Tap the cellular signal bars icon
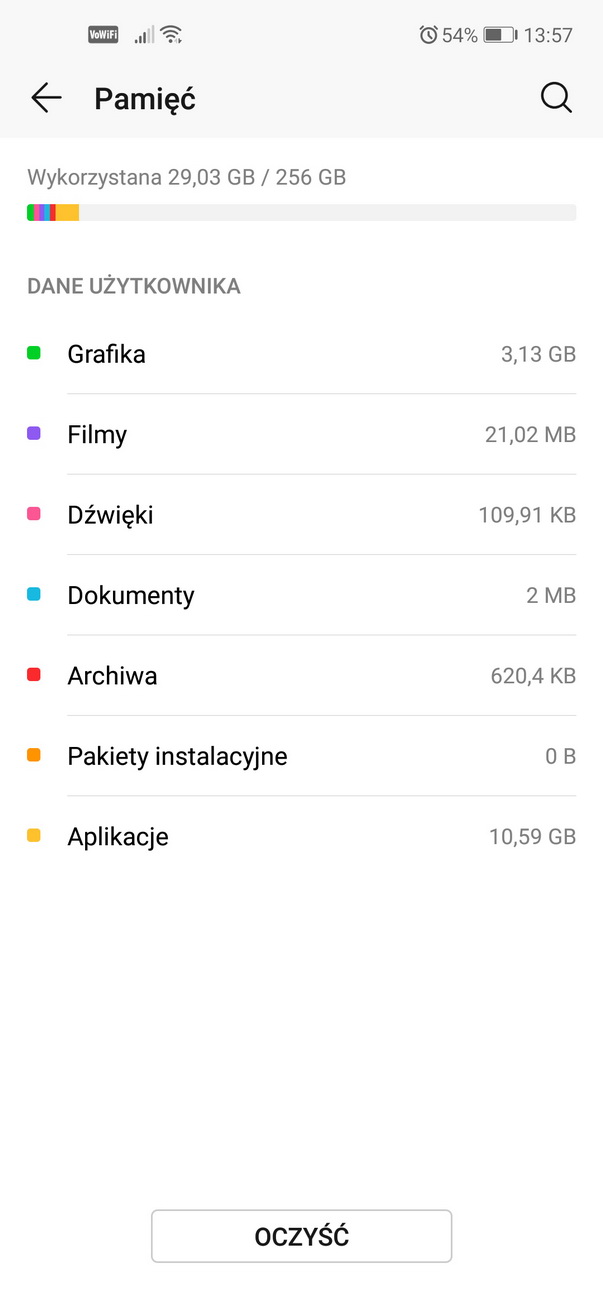Viewport: 603px width, 1290px height. (x=145, y=36)
